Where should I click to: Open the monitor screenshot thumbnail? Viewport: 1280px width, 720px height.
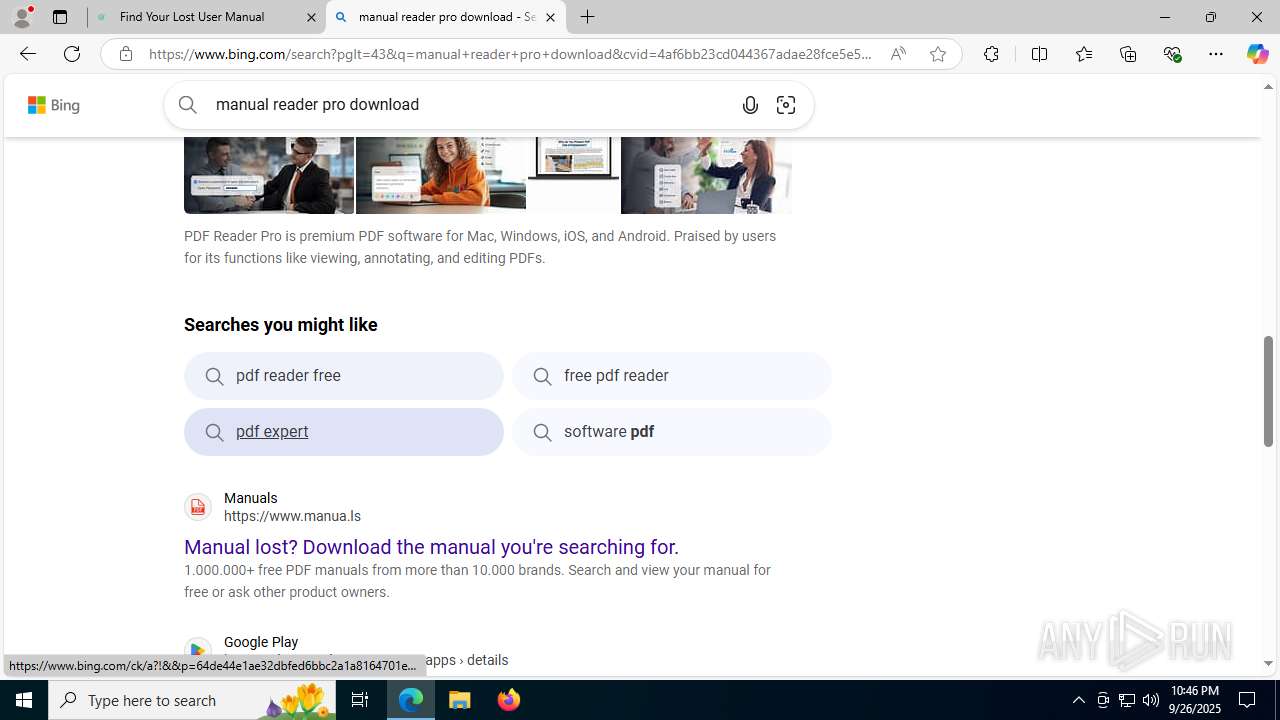(x=573, y=175)
